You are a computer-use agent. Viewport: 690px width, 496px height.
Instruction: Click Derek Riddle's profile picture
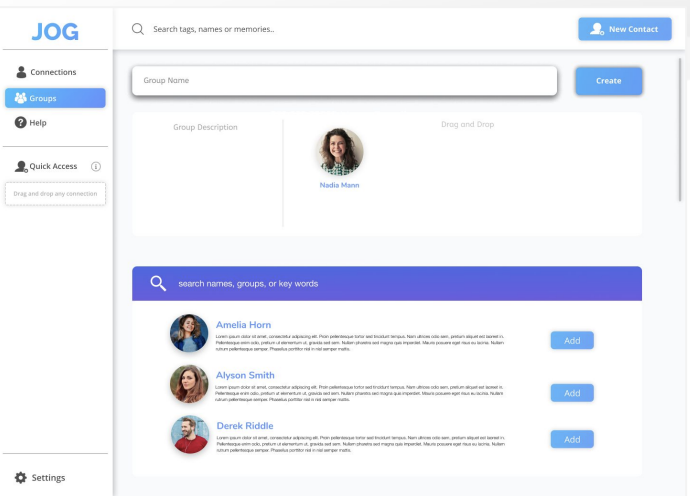[x=189, y=435]
